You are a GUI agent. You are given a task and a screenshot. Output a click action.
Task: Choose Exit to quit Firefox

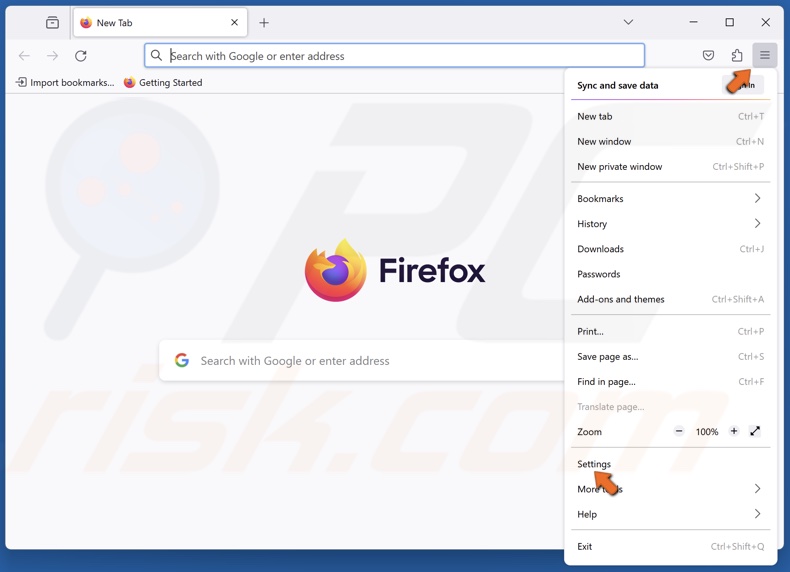[671, 547]
